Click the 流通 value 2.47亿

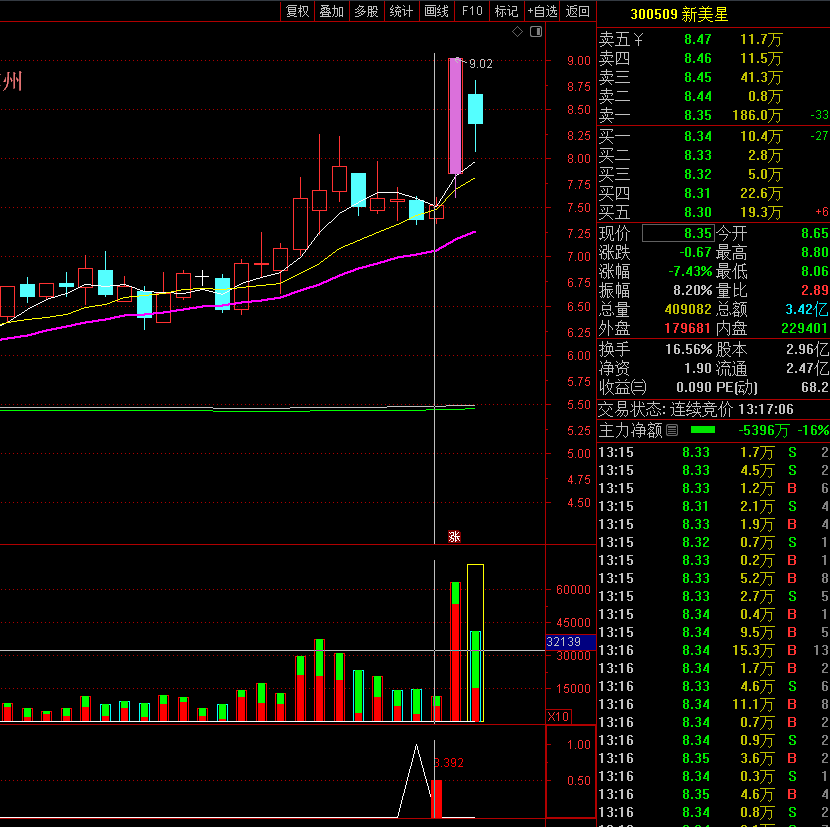pos(807,368)
